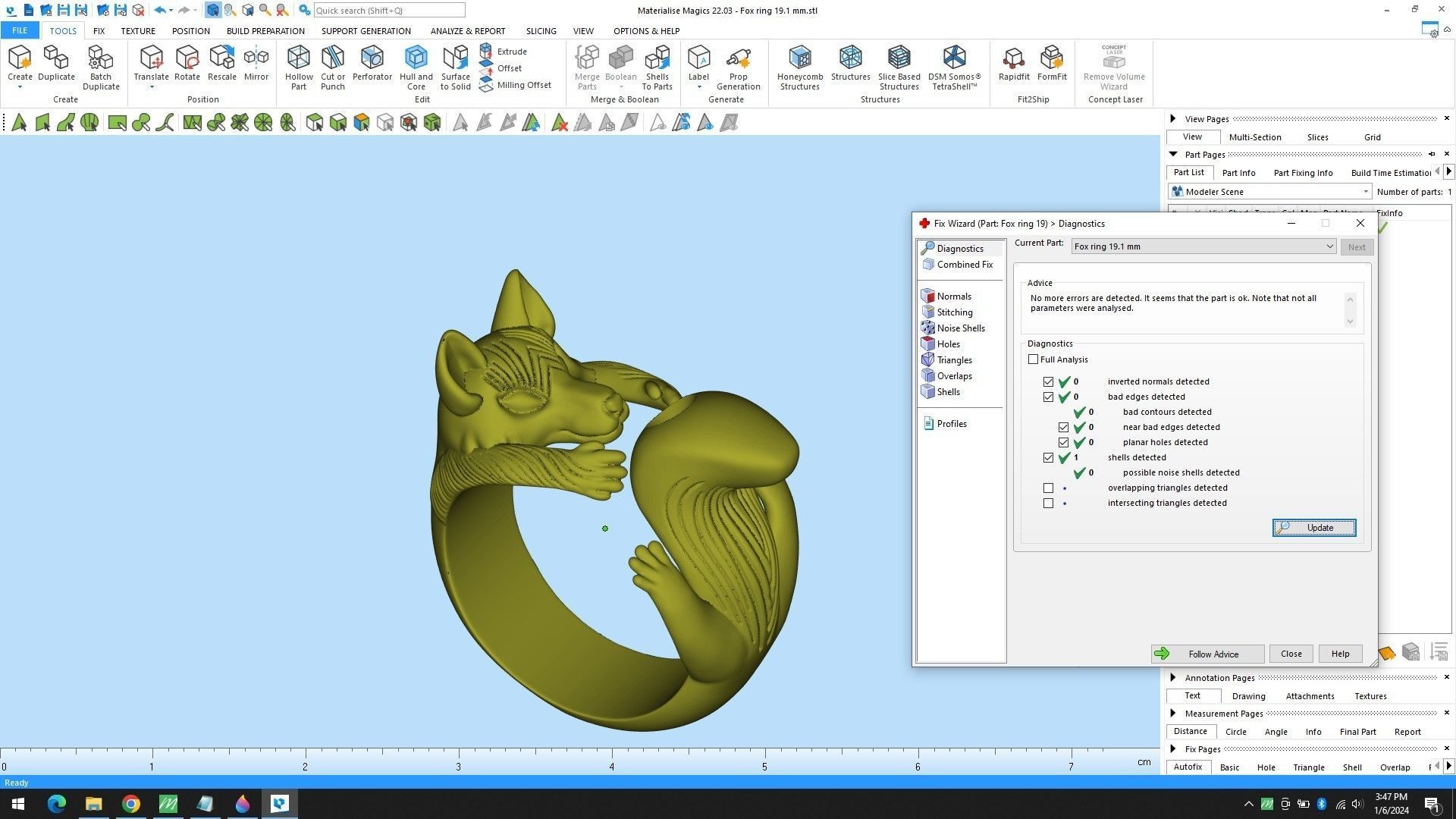
Task: Open the Rapidfit tool
Action: [1014, 63]
